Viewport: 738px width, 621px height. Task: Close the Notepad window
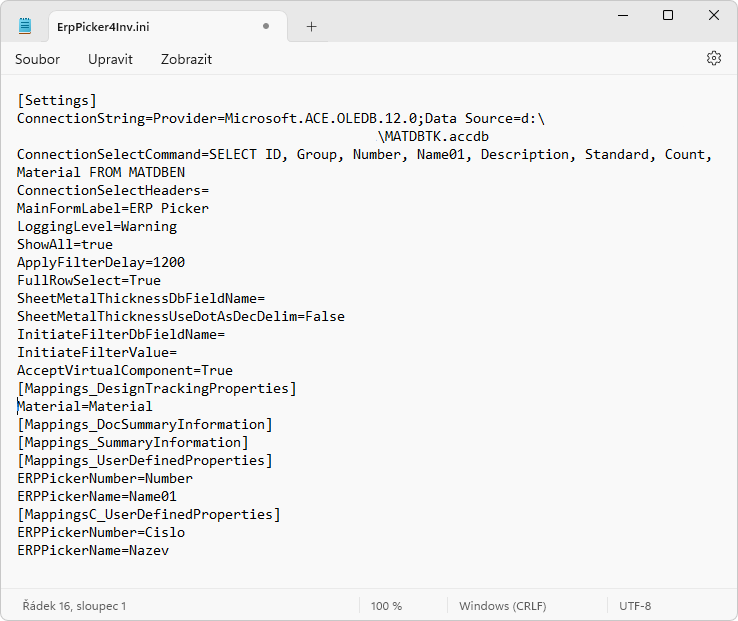coord(714,15)
